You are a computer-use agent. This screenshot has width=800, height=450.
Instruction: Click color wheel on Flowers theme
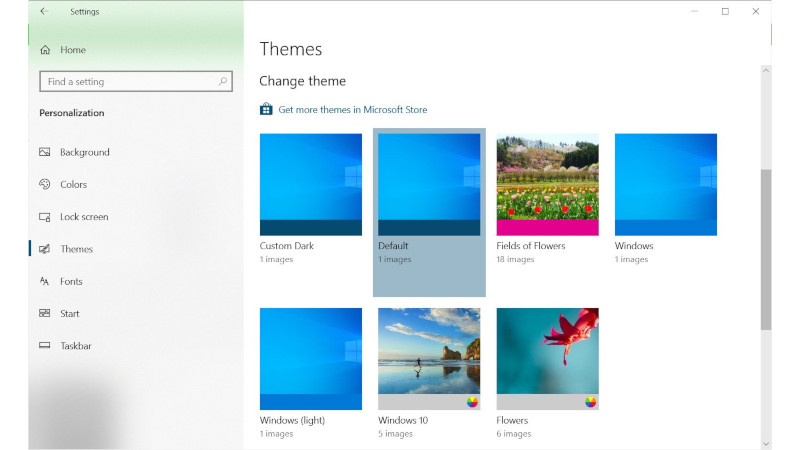pos(590,402)
